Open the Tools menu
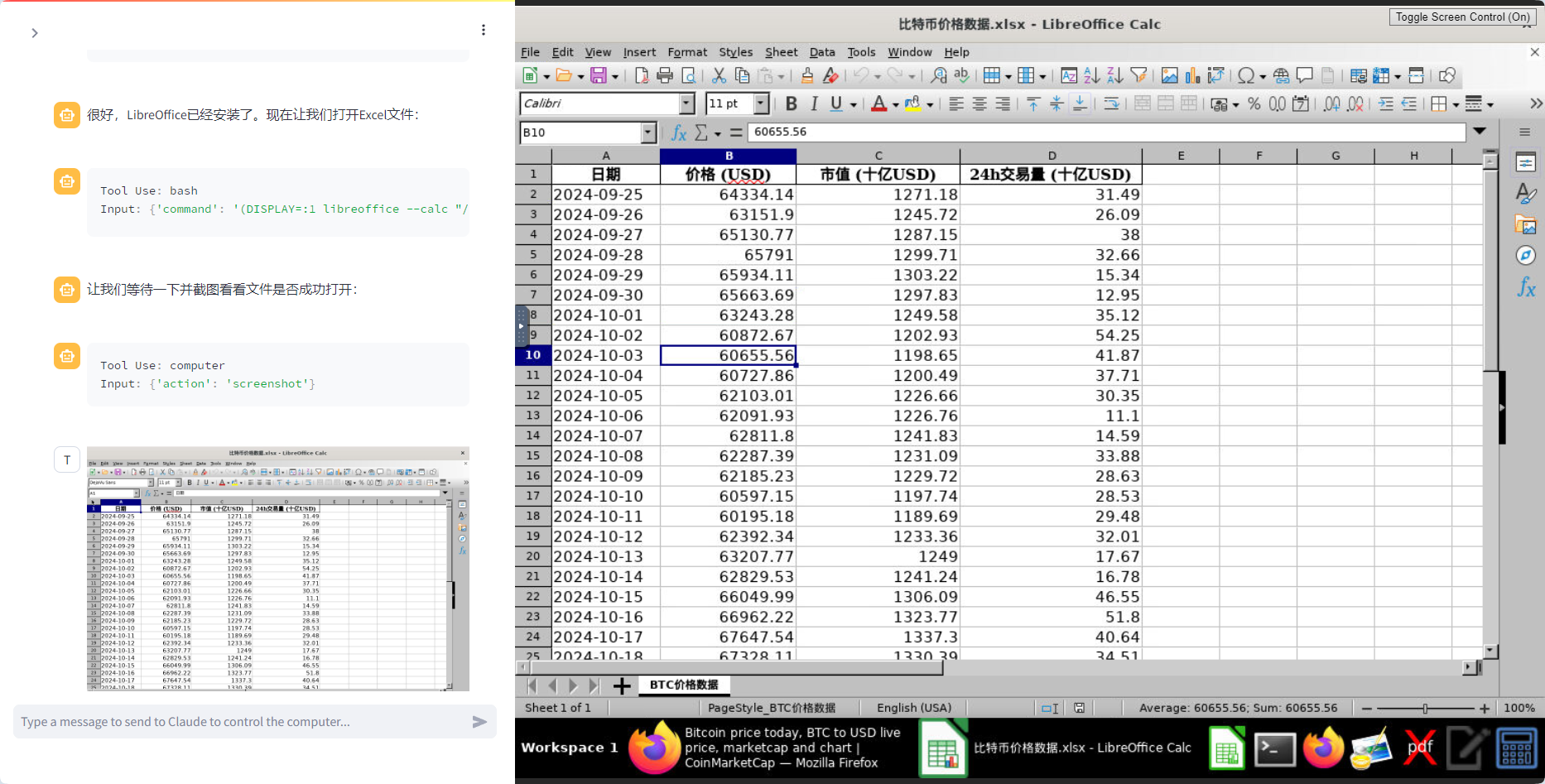Viewport: 1545px width, 784px height. [x=861, y=52]
